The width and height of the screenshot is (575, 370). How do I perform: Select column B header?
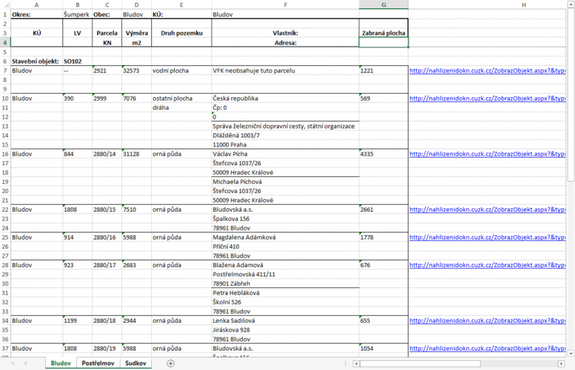tap(77, 5)
